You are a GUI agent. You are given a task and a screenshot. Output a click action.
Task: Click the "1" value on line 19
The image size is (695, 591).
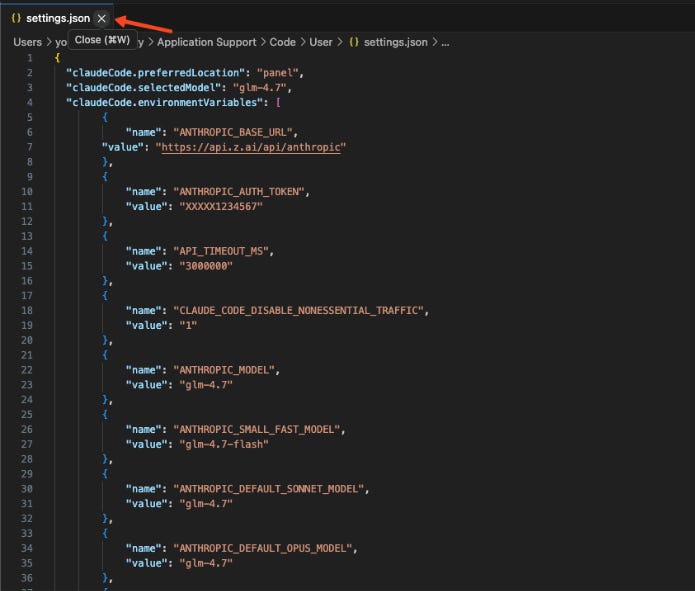point(188,325)
